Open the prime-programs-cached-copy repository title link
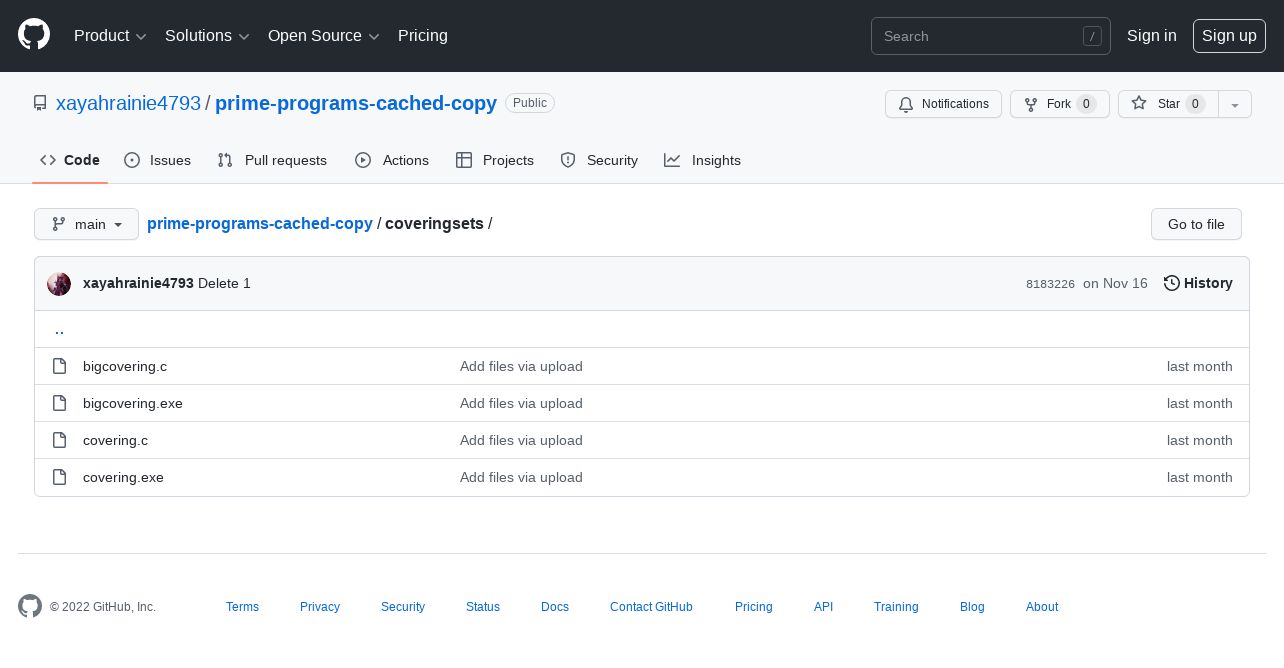1284x668 pixels. (x=356, y=103)
